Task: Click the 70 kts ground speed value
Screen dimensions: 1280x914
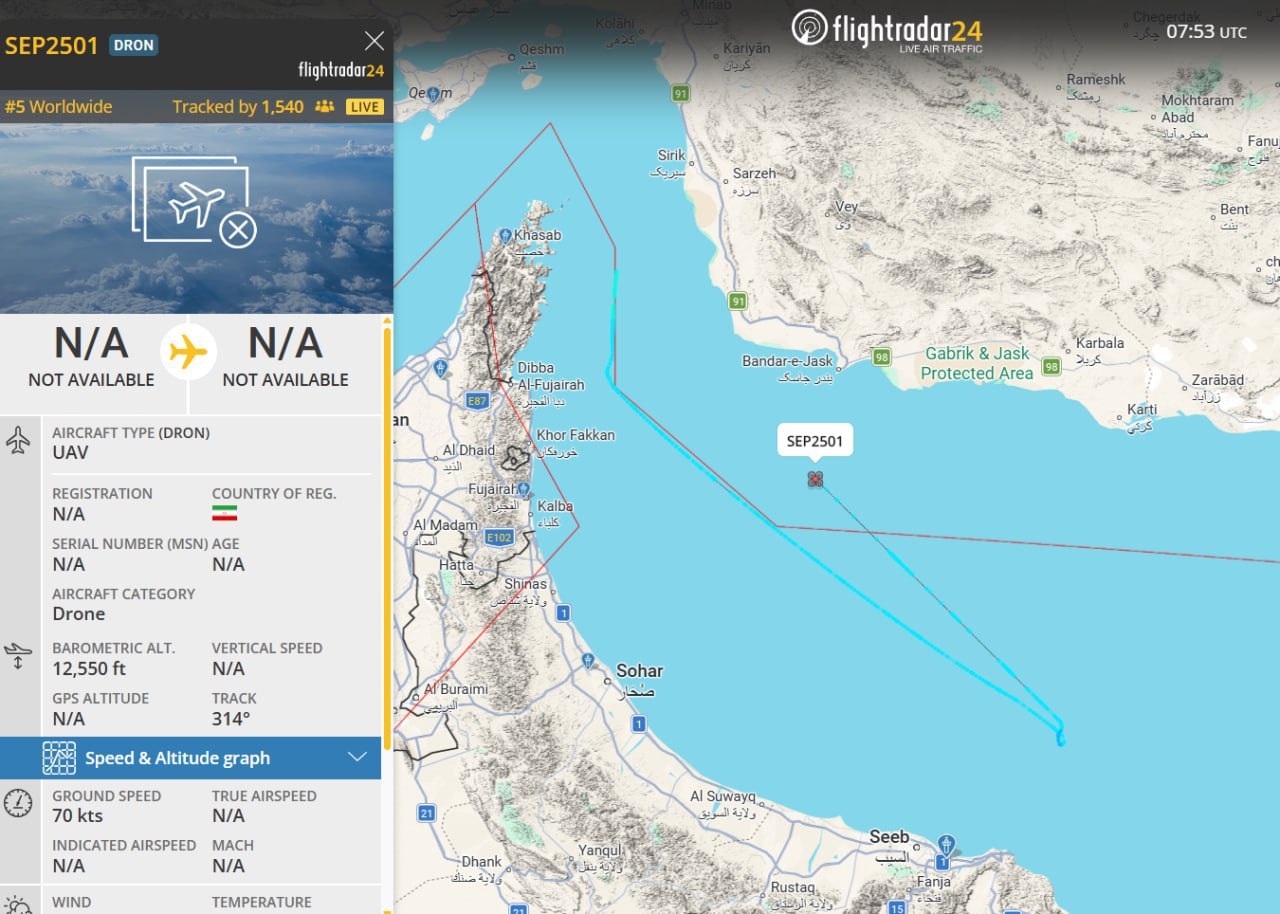Action: (x=79, y=816)
